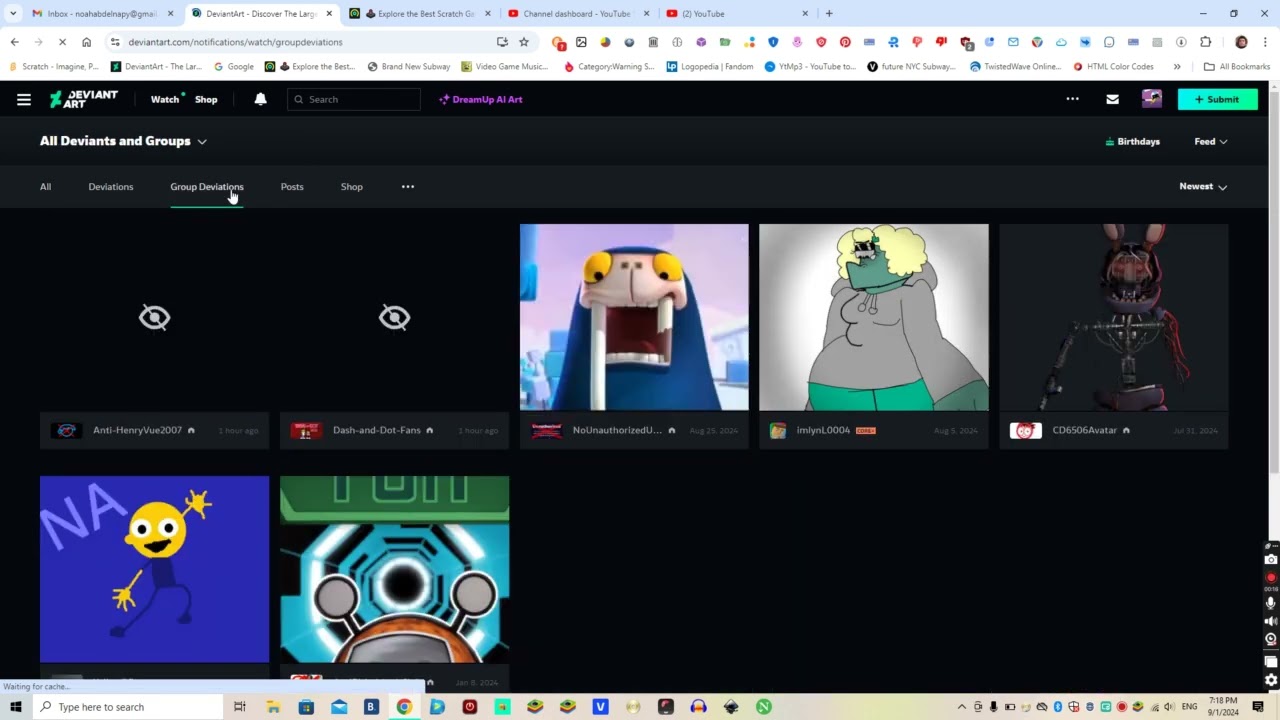Open recorder settings gear
1280x720 pixels.
point(1271,680)
